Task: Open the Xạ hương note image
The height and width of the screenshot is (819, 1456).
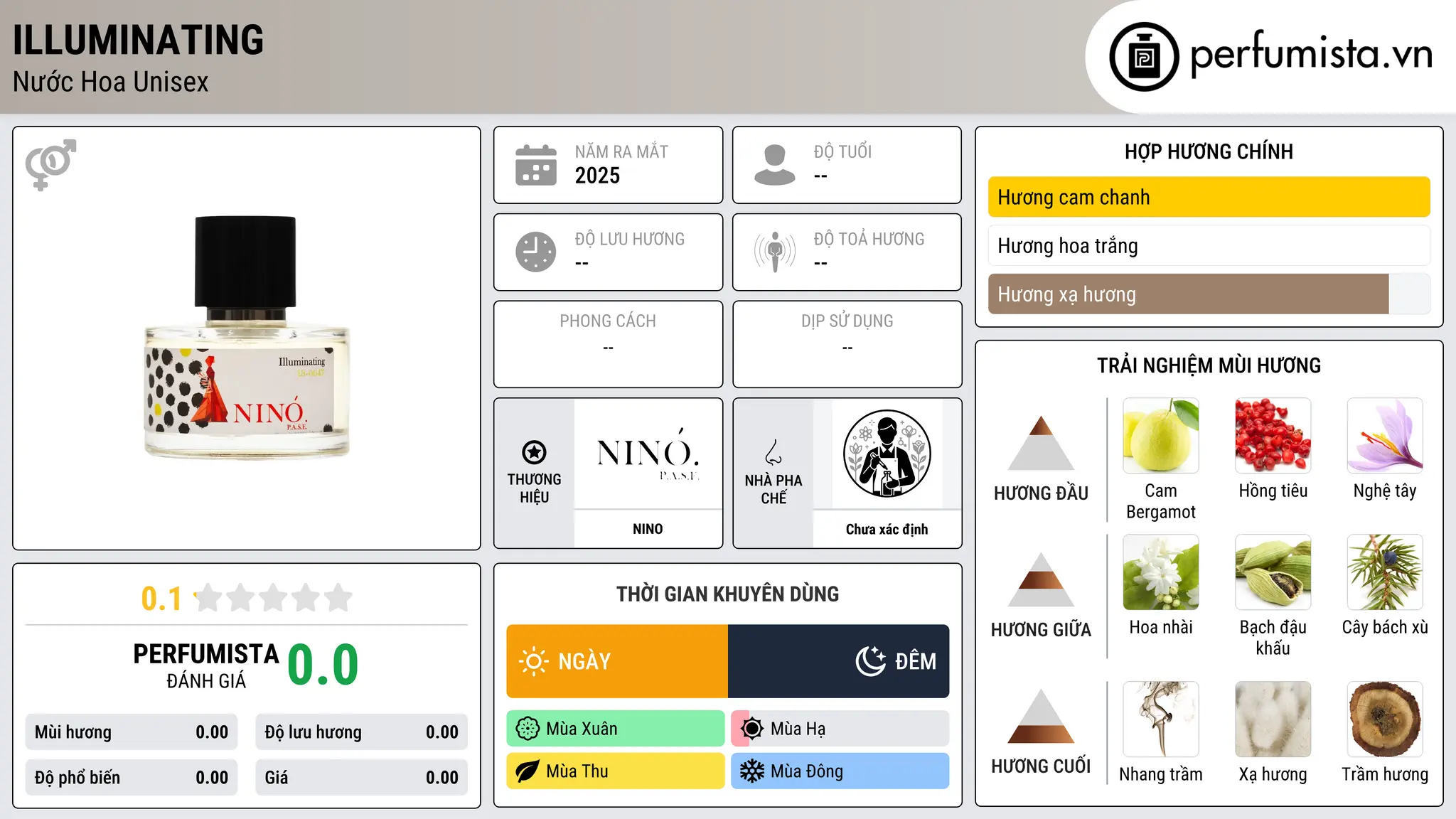Action: click(x=1273, y=719)
